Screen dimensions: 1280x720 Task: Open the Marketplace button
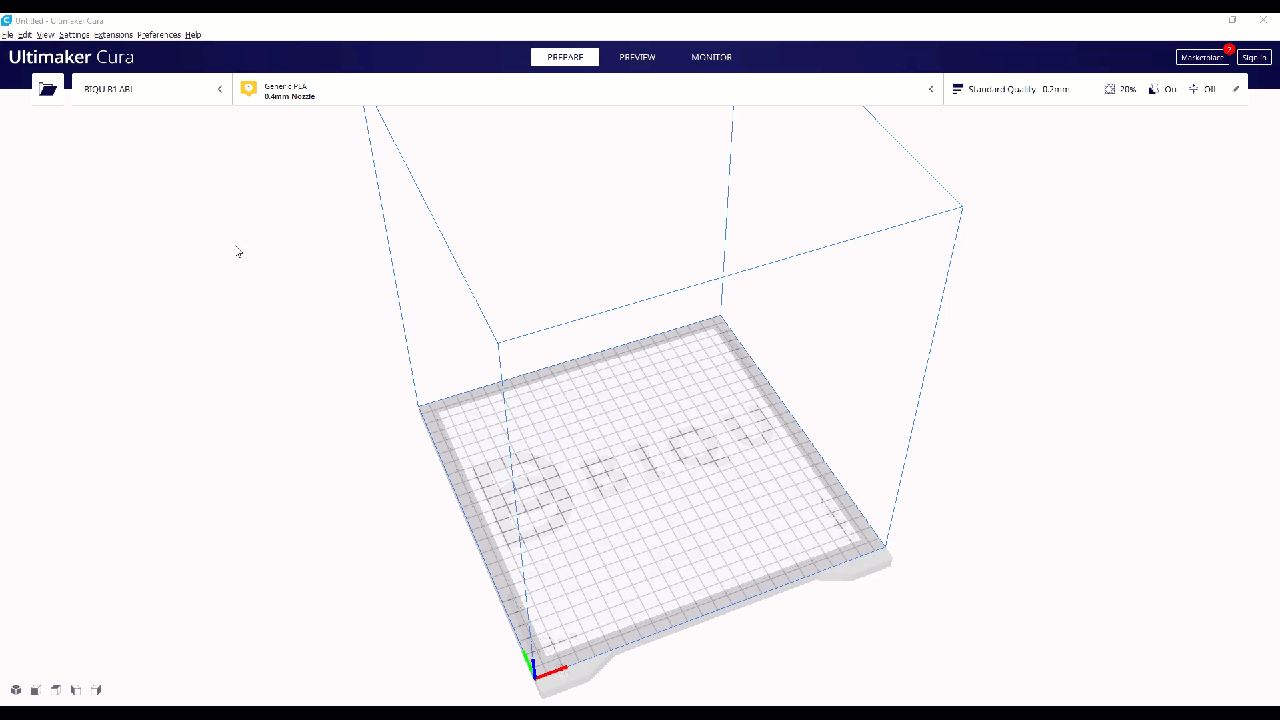pyautogui.click(x=1203, y=57)
